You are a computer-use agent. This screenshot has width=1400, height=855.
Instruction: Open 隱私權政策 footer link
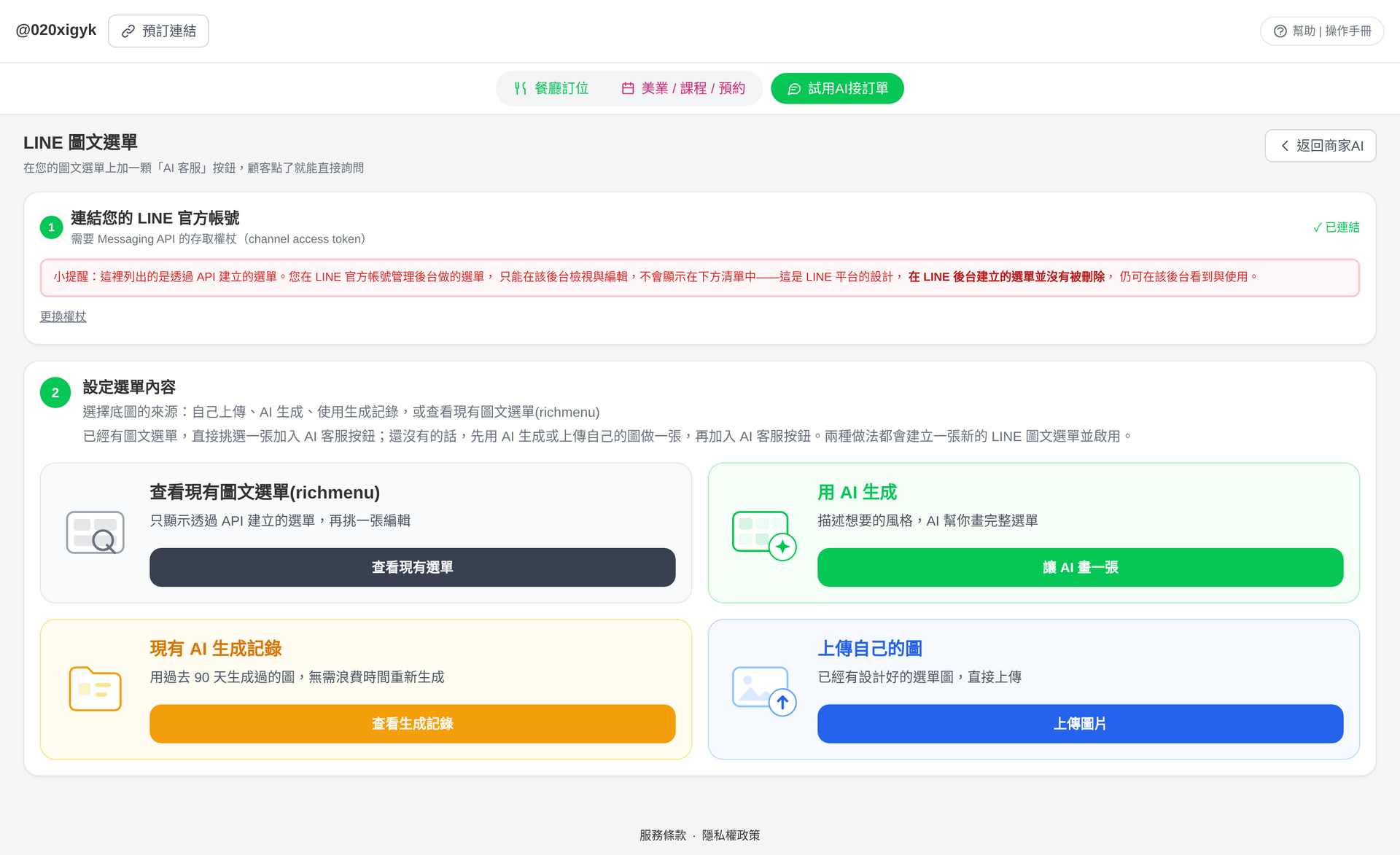pos(731,835)
